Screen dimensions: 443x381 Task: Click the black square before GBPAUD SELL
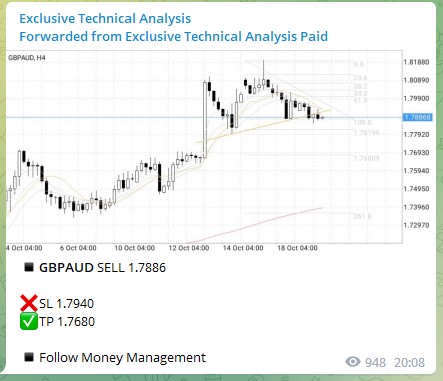(x=29, y=267)
